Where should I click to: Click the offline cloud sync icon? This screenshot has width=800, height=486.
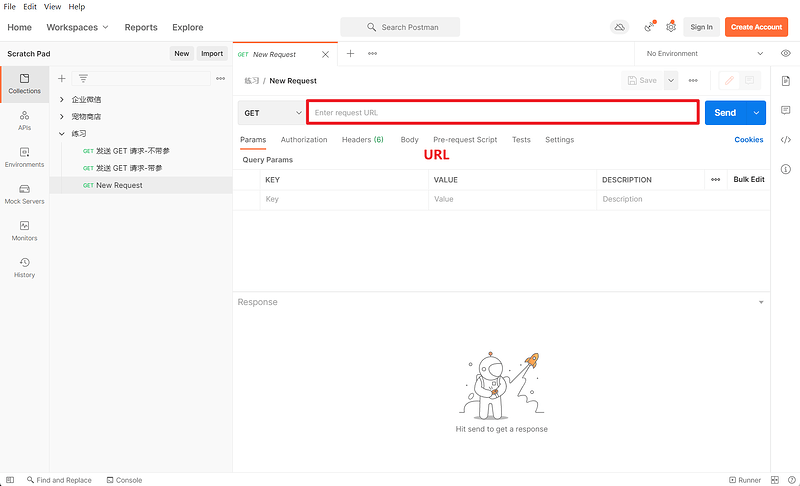[619, 27]
